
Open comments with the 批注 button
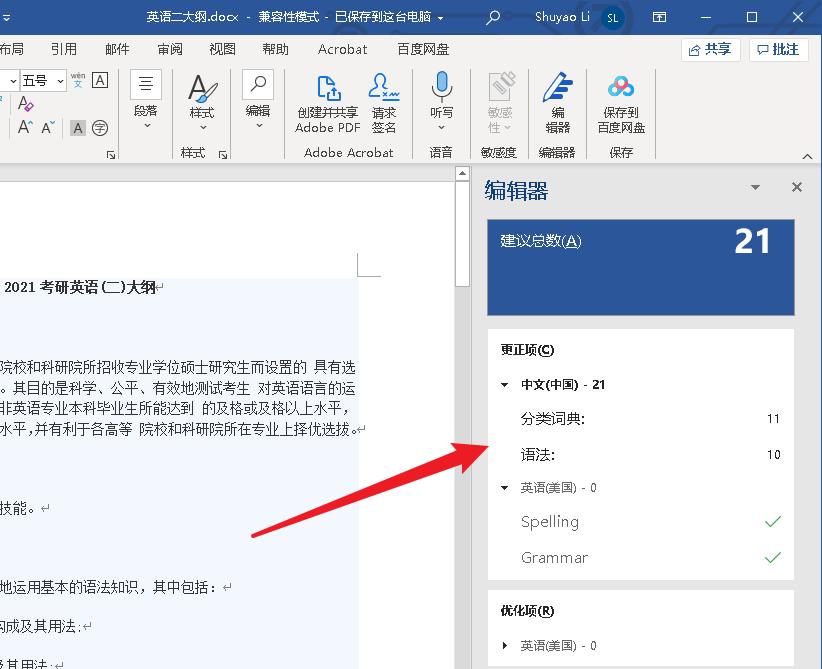(778, 49)
